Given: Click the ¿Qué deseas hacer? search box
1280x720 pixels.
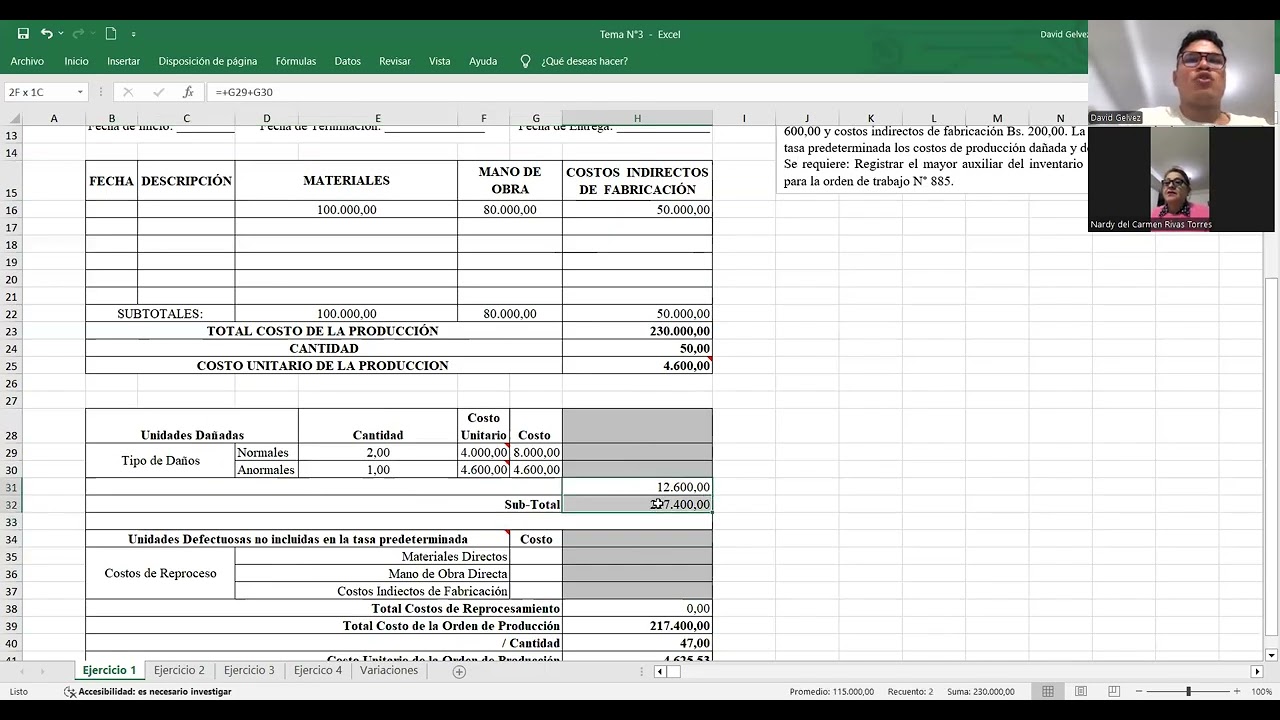Looking at the screenshot, I should [584, 61].
